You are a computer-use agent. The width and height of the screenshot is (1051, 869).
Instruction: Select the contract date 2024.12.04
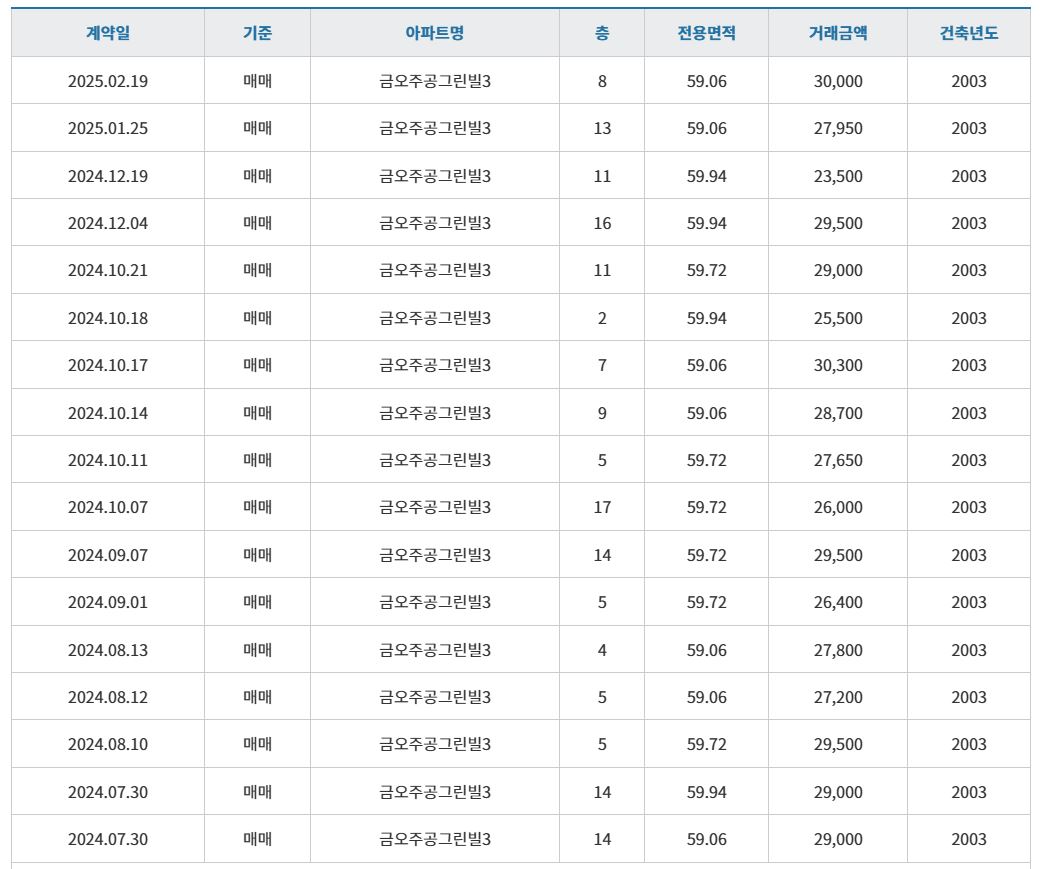108,223
